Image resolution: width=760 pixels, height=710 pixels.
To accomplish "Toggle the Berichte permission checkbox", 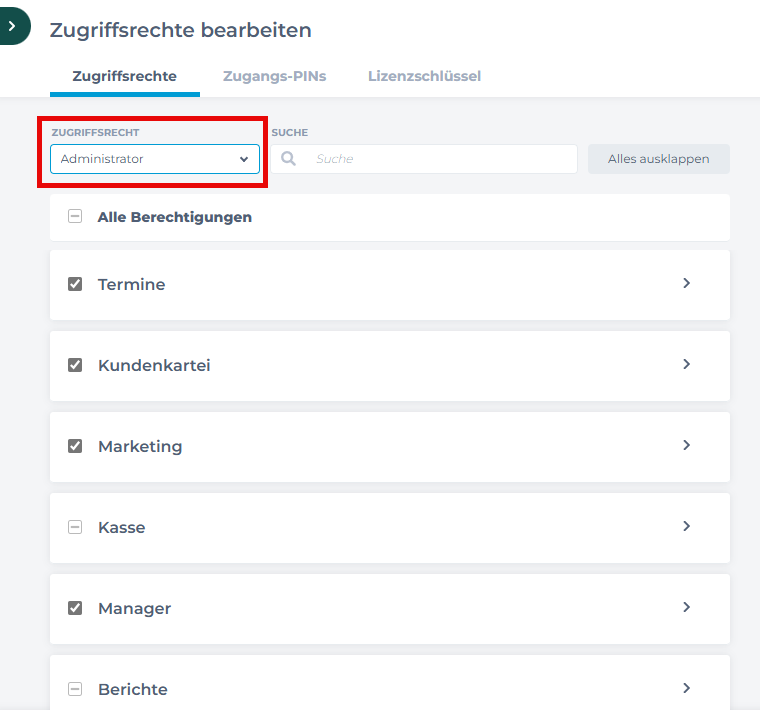I will click(x=75, y=689).
